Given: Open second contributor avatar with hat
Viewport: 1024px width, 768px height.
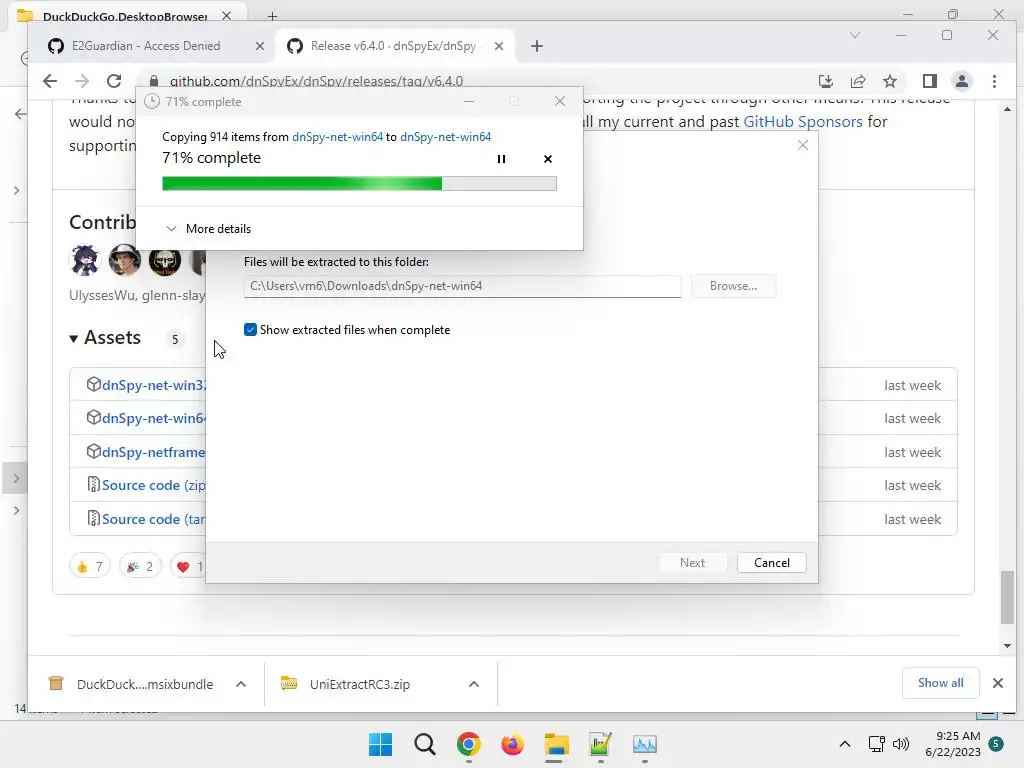Looking at the screenshot, I should click(x=125, y=261).
